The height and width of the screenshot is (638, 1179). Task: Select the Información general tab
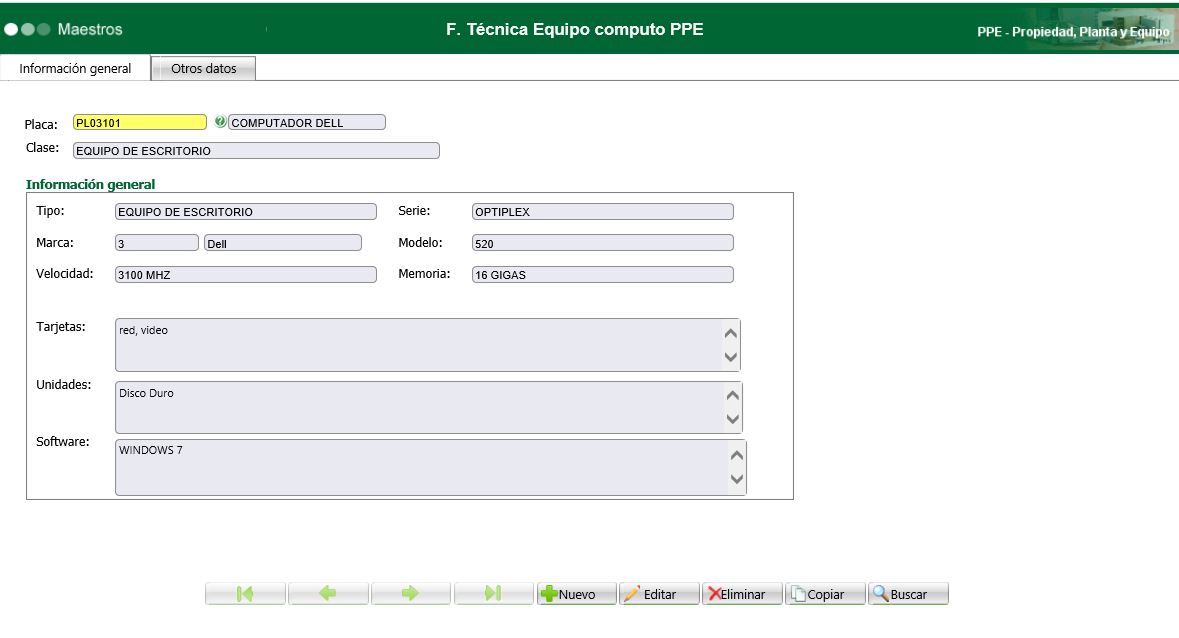pos(75,68)
